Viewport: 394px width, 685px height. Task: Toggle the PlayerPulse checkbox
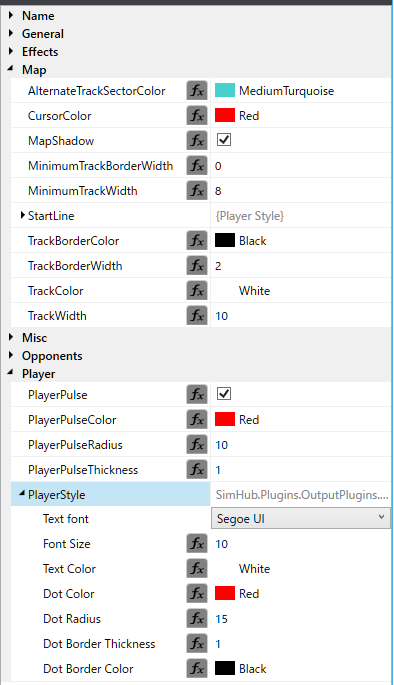point(224,394)
